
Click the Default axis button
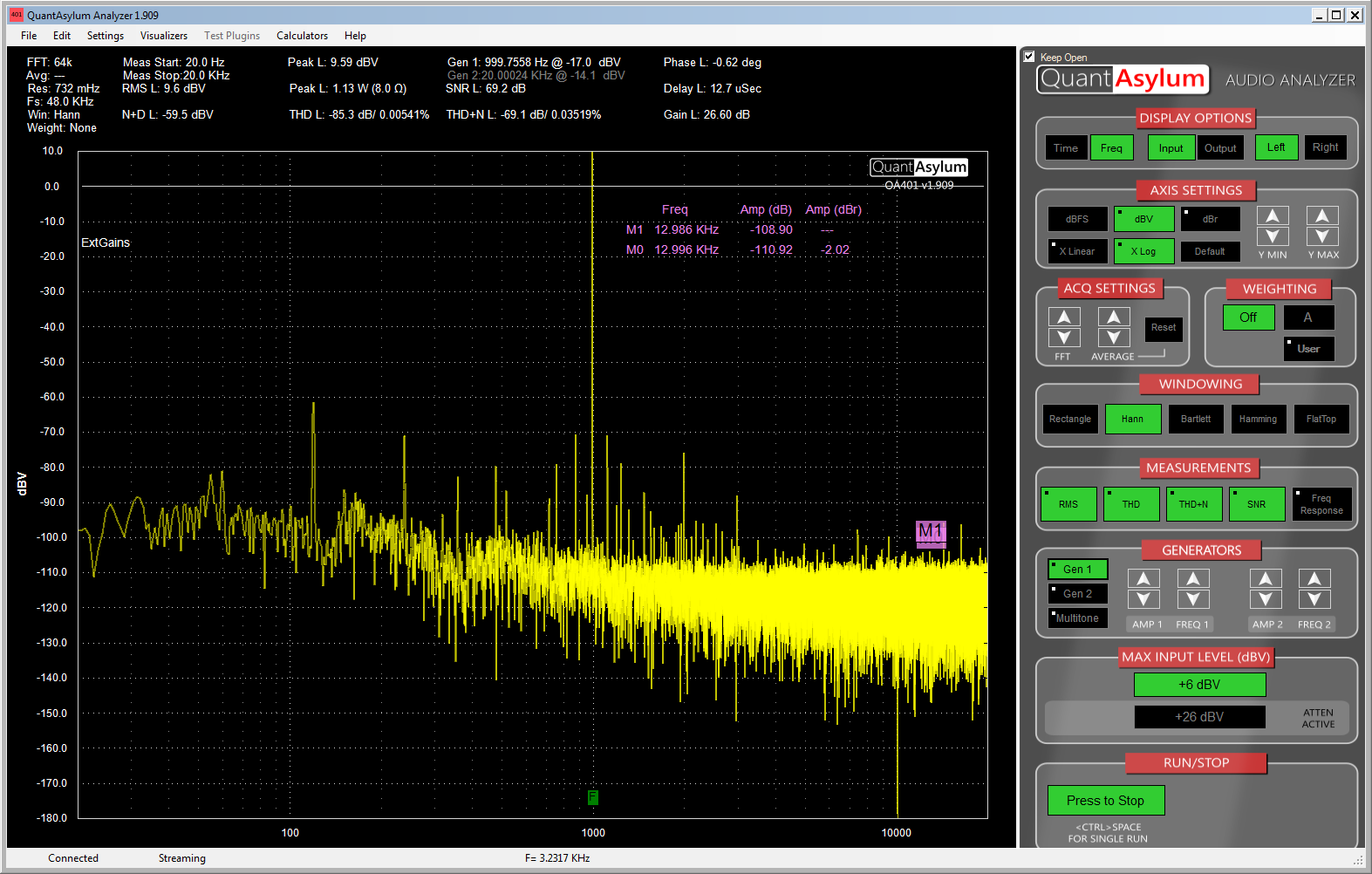click(1210, 251)
